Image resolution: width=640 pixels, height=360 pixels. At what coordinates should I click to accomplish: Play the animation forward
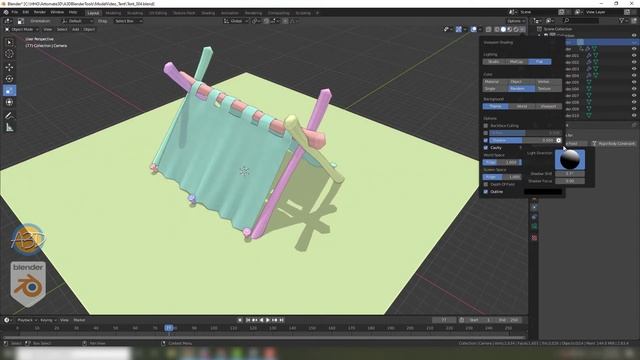point(268,320)
